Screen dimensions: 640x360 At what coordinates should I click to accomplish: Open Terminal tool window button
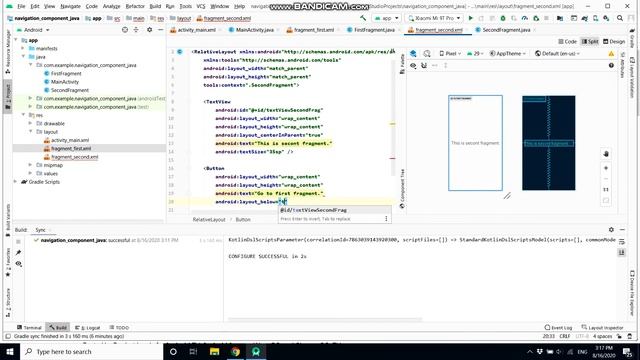(x=29, y=327)
